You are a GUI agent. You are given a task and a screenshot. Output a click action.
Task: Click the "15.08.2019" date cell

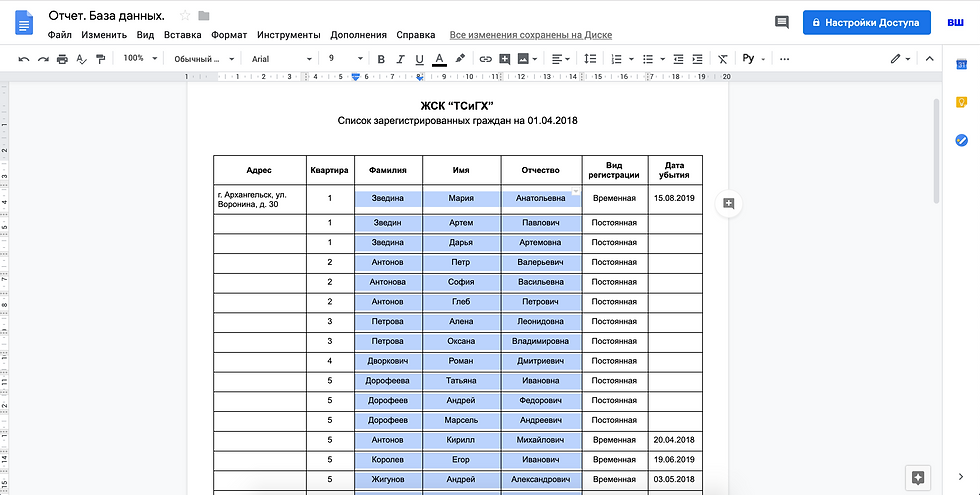click(674, 198)
